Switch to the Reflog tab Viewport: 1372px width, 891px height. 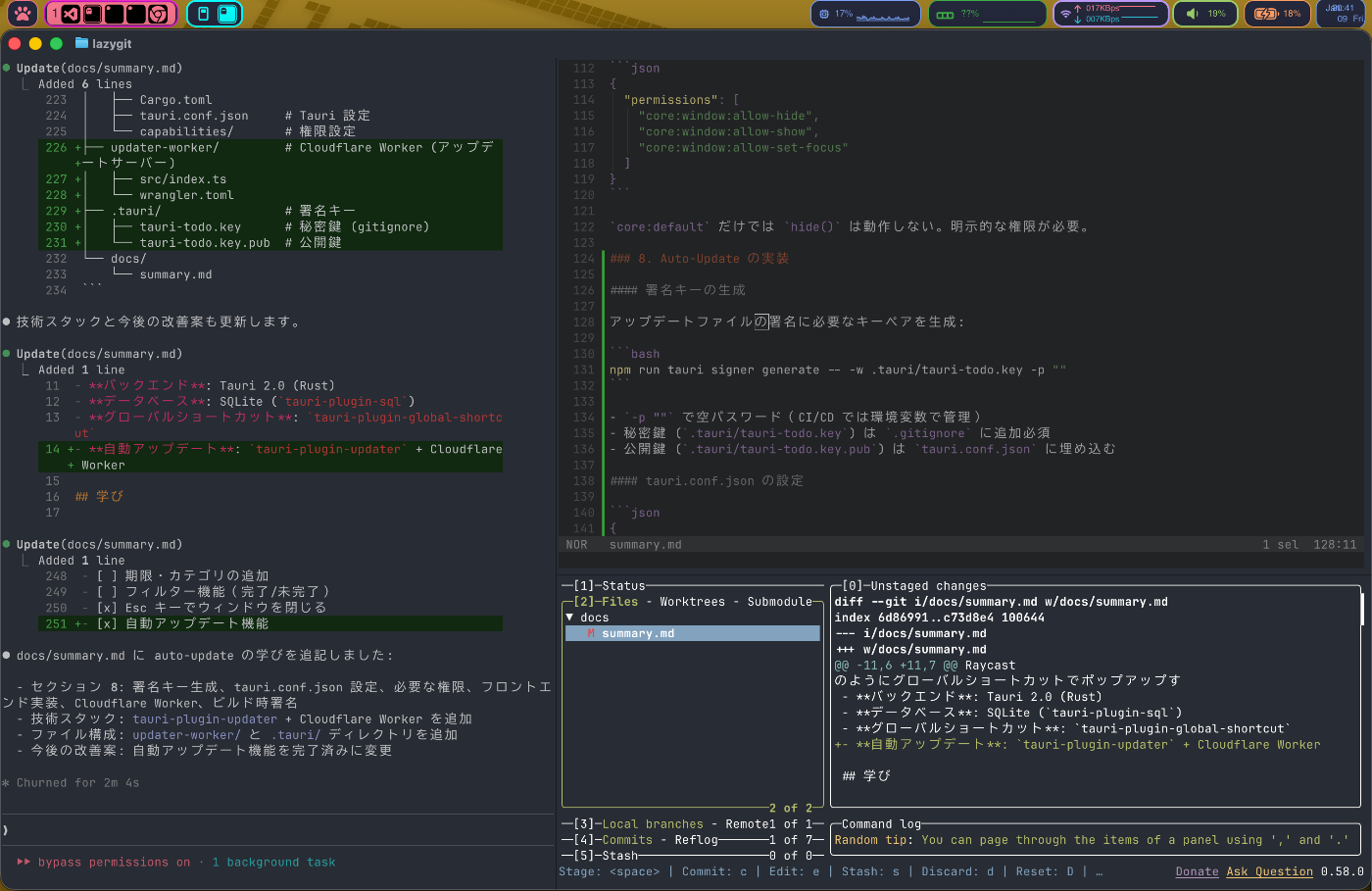pos(696,840)
